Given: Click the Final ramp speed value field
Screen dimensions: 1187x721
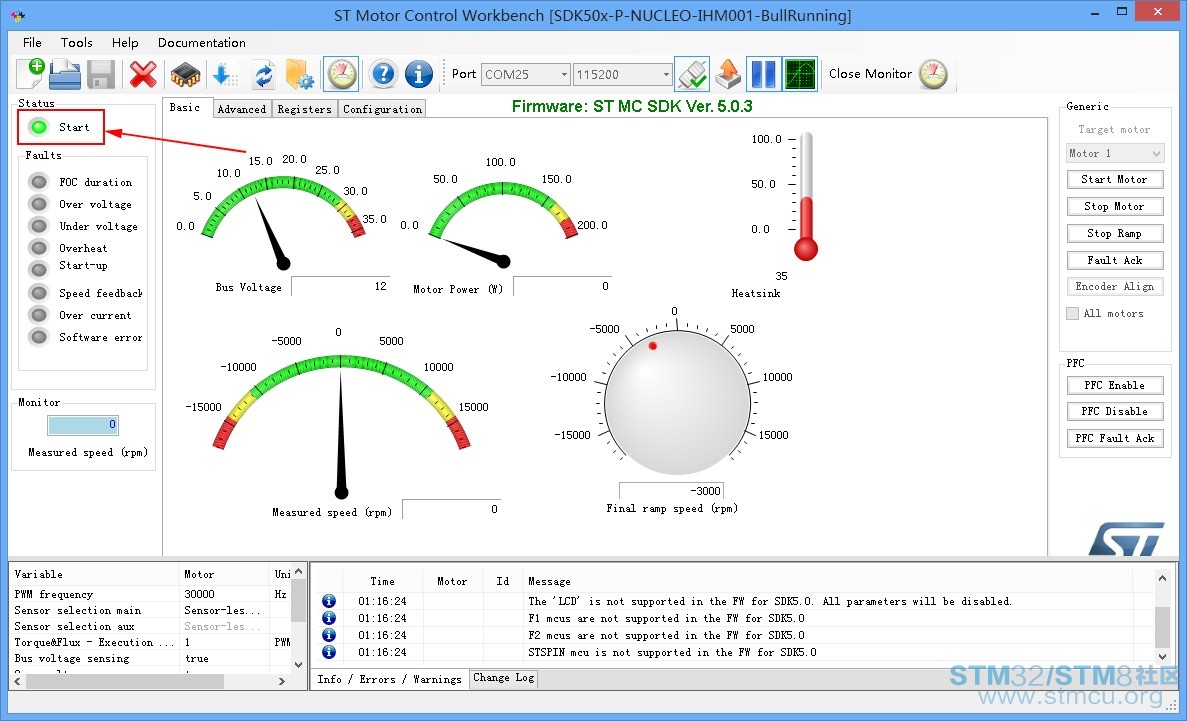Looking at the screenshot, I should [671, 490].
